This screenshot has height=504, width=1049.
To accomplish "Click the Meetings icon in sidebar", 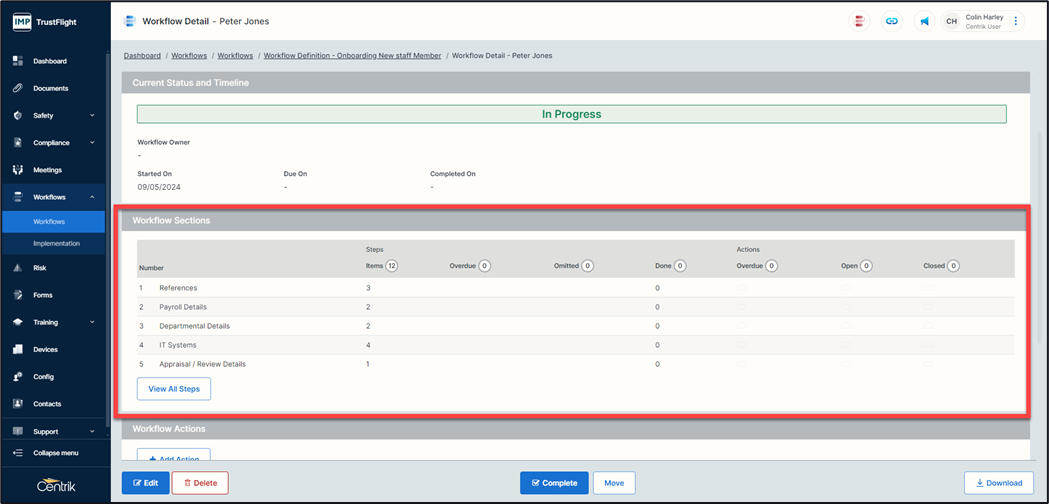I will point(18,170).
